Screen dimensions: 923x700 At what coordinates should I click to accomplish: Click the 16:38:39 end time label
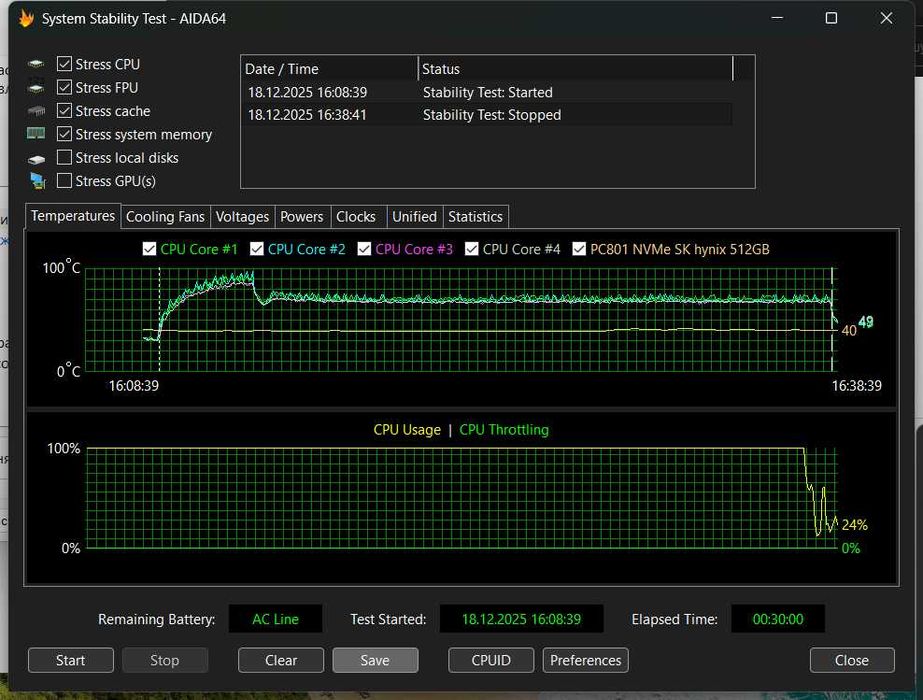(856, 386)
